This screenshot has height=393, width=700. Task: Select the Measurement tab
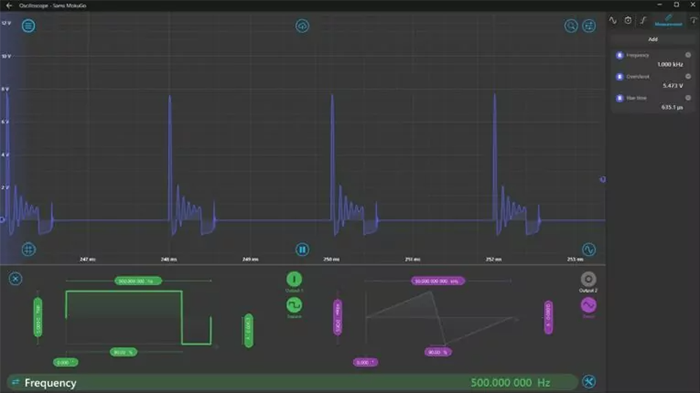point(668,21)
